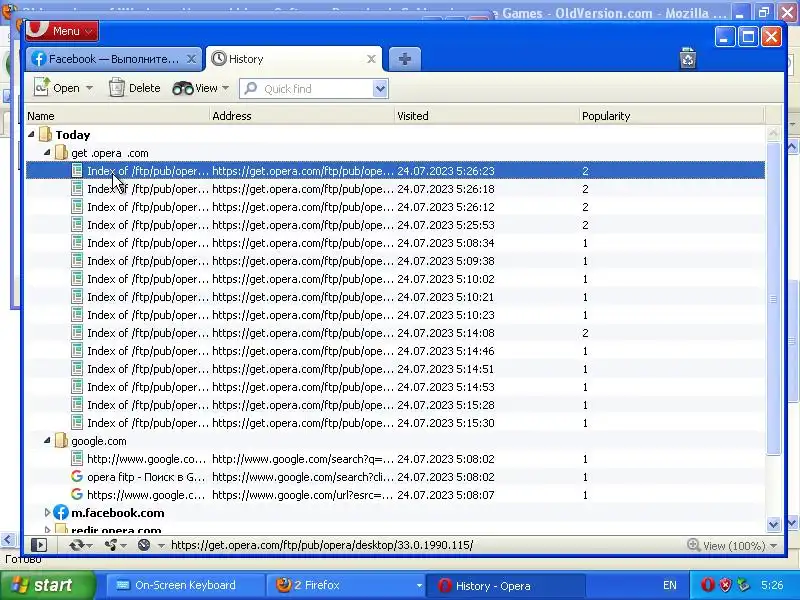The width and height of the screenshot is (800, 600).
Task: Click the get.opera.com folder icon
Action: 61,152
